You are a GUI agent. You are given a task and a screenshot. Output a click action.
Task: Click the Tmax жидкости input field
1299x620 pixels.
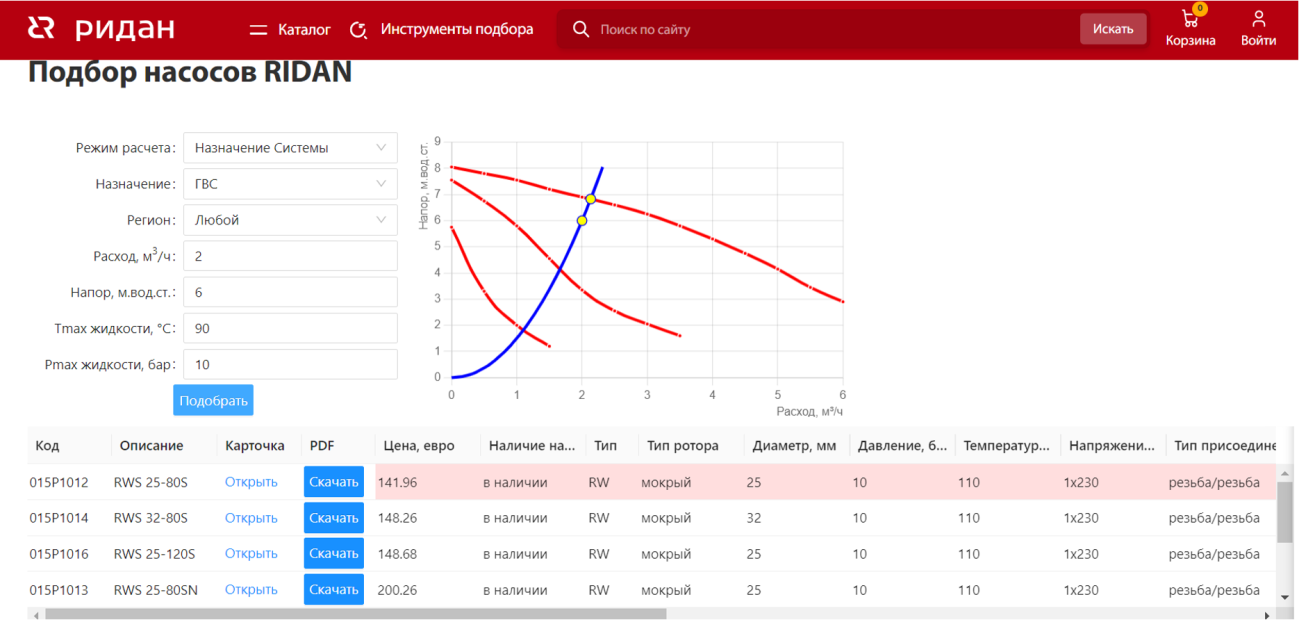point(290,328)
